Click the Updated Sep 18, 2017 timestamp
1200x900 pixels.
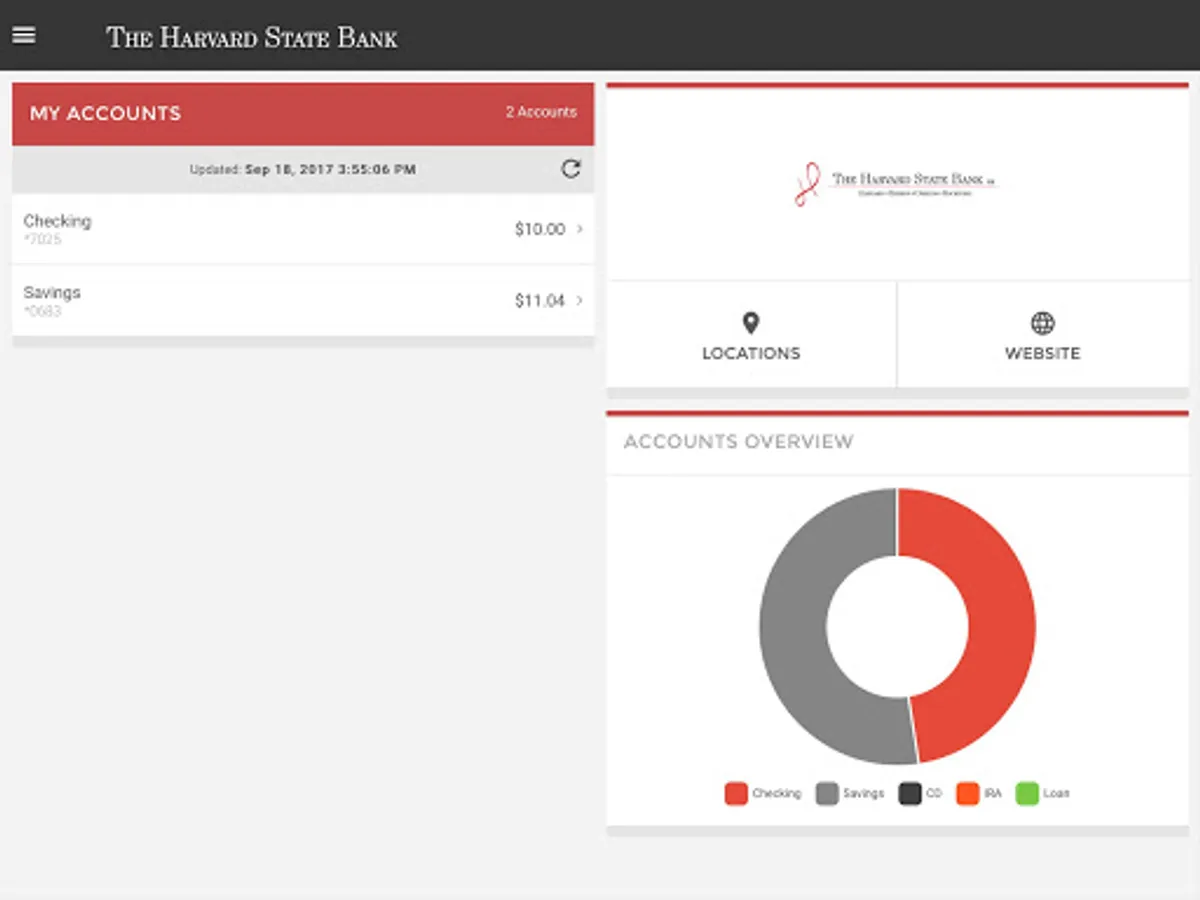coord(303,170)
